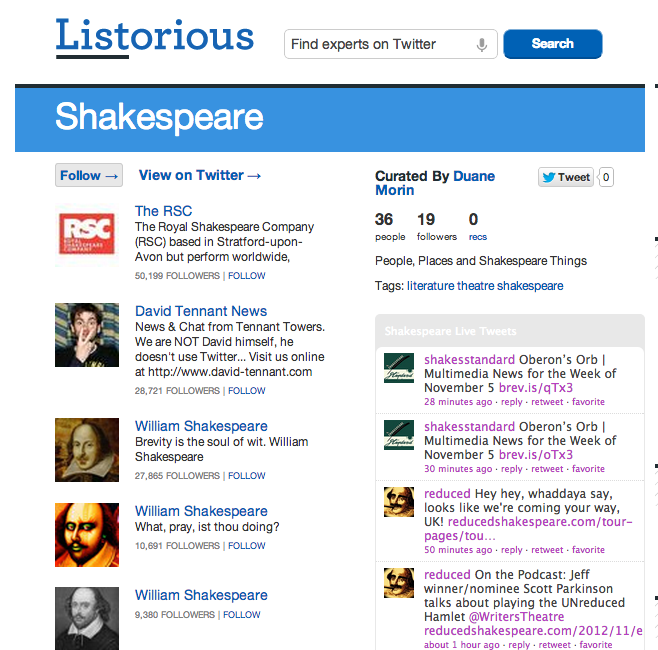The height and width of the screenshot is (650, 658).
Task: Click the black-and-white Shakespeare portrait avatar
Action: [x=87, y=619]
